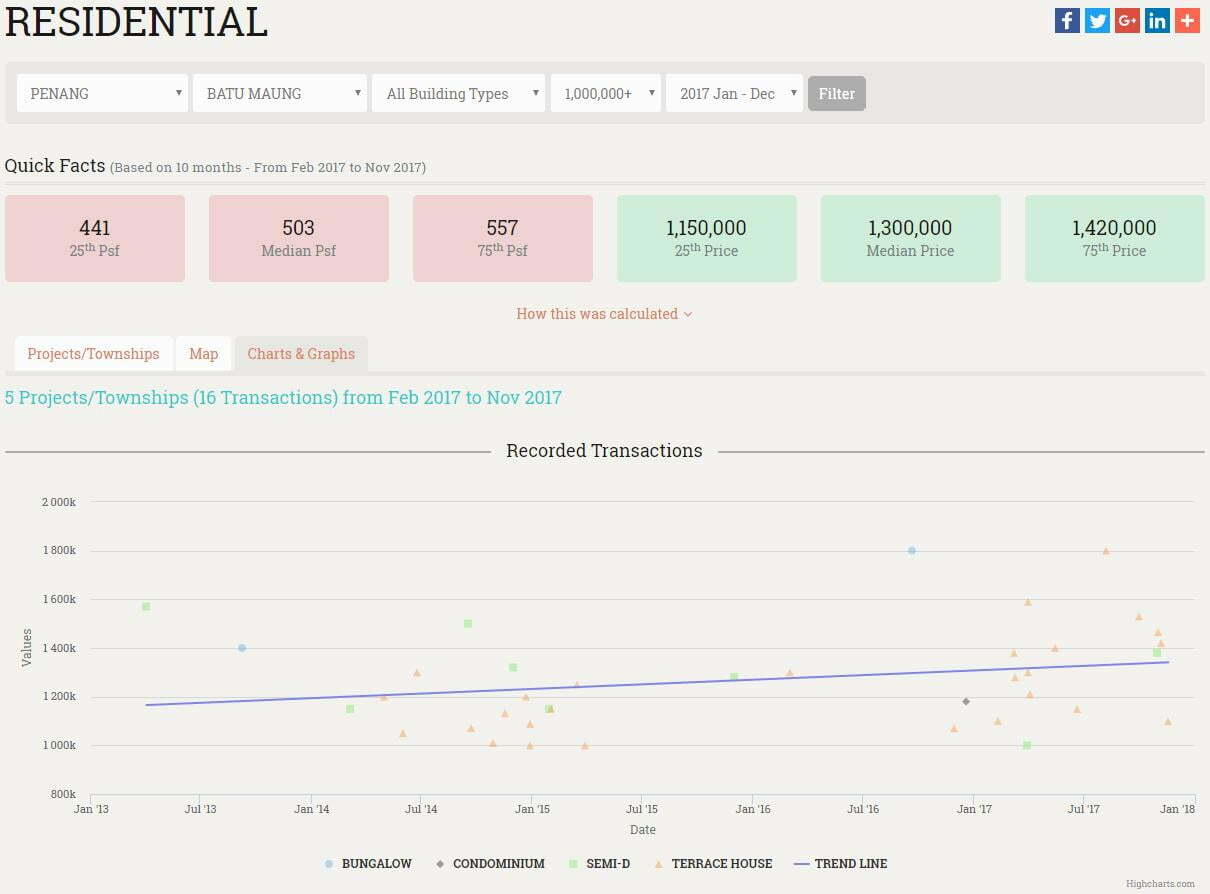
Task: Click the Highcharts.com credit link
Action: tap(1160, 884)
